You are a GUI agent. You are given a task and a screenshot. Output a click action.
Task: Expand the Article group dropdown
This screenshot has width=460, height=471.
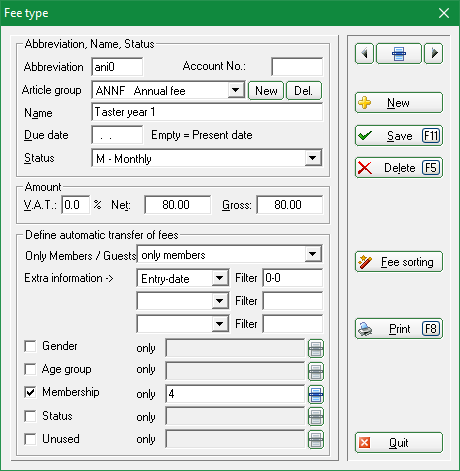pos(236,90)
